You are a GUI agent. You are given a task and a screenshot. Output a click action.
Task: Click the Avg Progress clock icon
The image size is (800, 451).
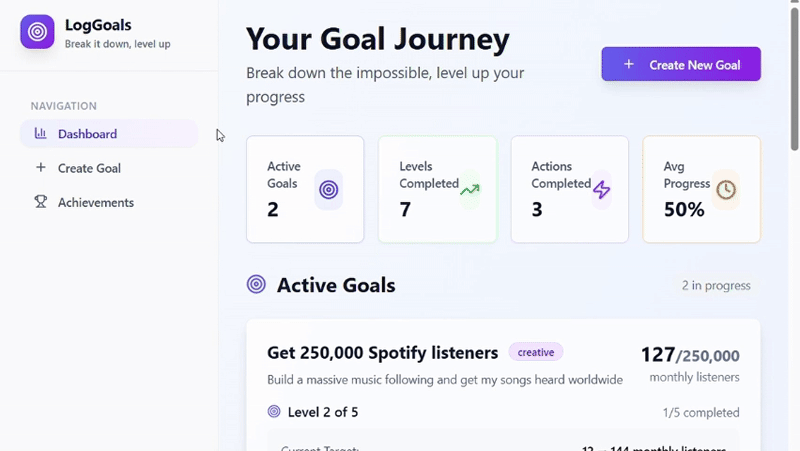[x=726, y=189]
